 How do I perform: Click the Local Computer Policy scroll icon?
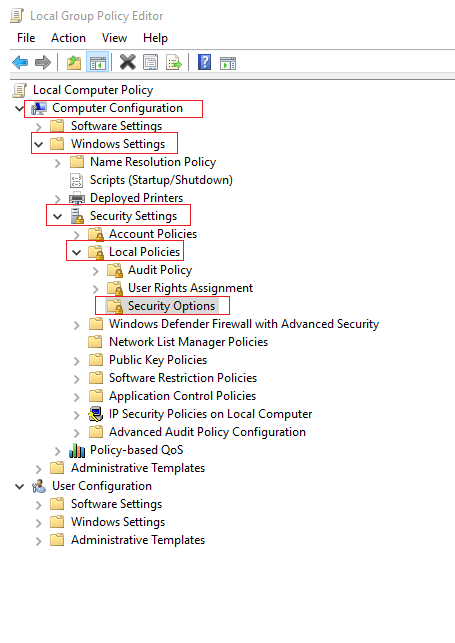pyautogui.click(x=20, y=90)
